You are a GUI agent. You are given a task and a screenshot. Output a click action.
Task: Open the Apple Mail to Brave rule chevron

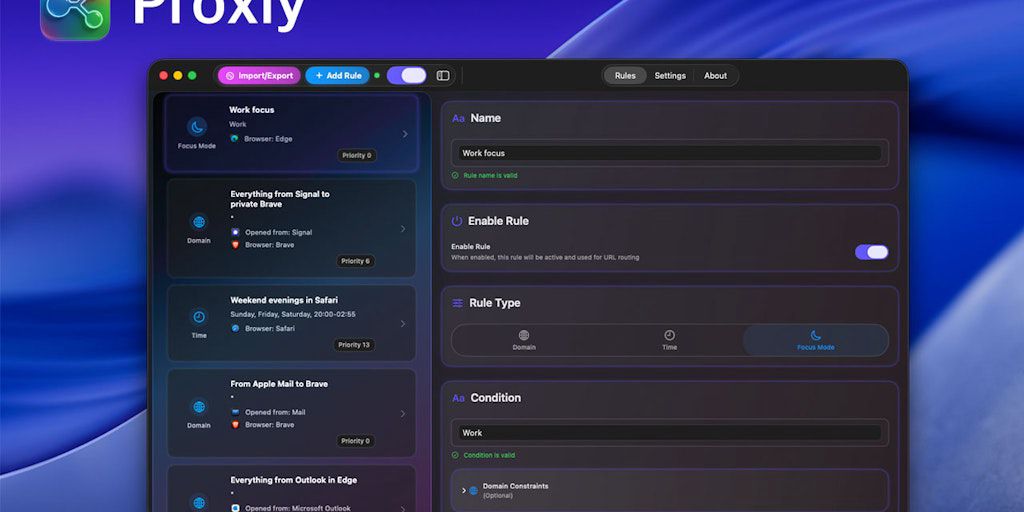tap(403, 413)
